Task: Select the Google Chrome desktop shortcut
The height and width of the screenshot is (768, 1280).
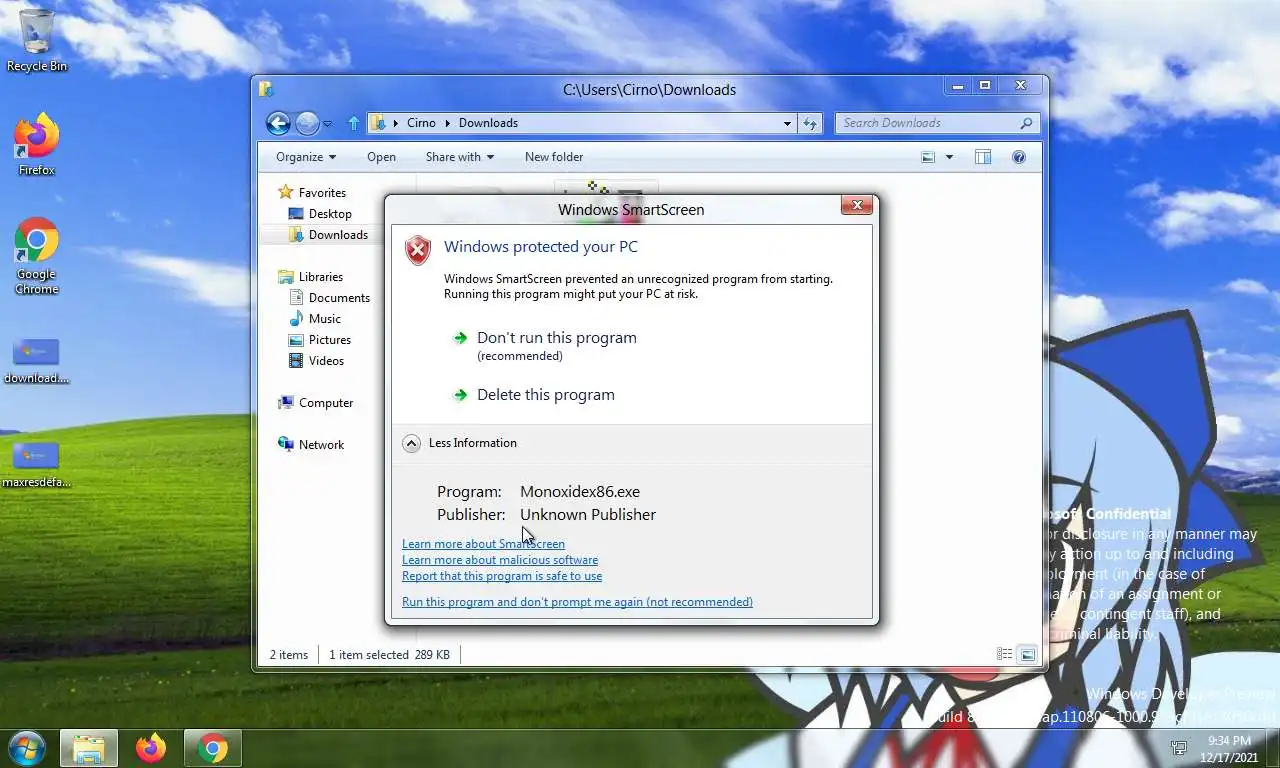Action: (37, 256)
